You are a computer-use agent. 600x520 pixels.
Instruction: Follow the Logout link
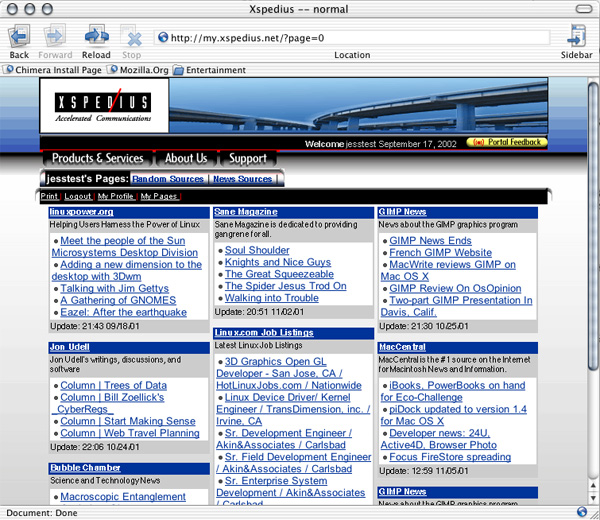78,196
